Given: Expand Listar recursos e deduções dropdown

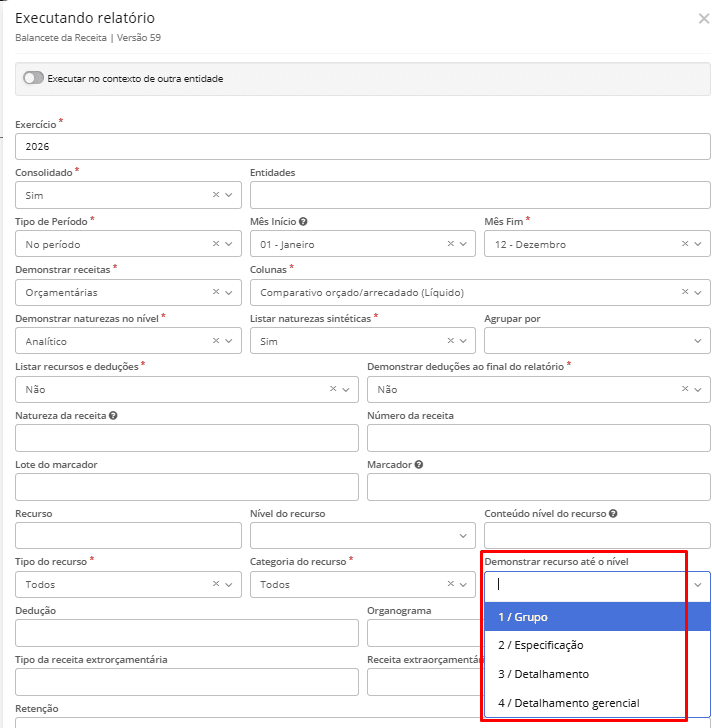Looking at the screenshot, I should [346, 389].
